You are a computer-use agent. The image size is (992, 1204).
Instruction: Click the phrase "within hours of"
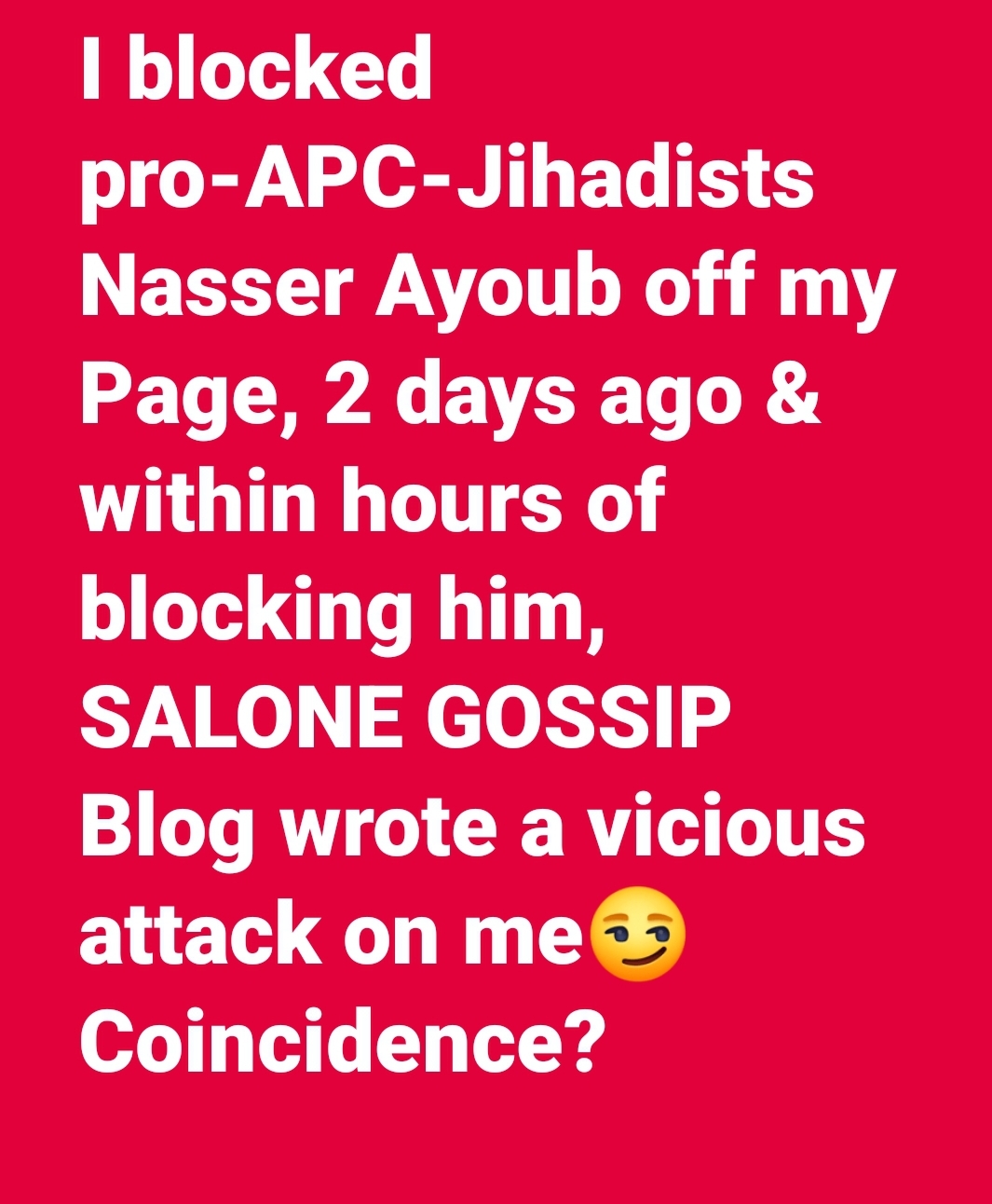click(373, 500)
